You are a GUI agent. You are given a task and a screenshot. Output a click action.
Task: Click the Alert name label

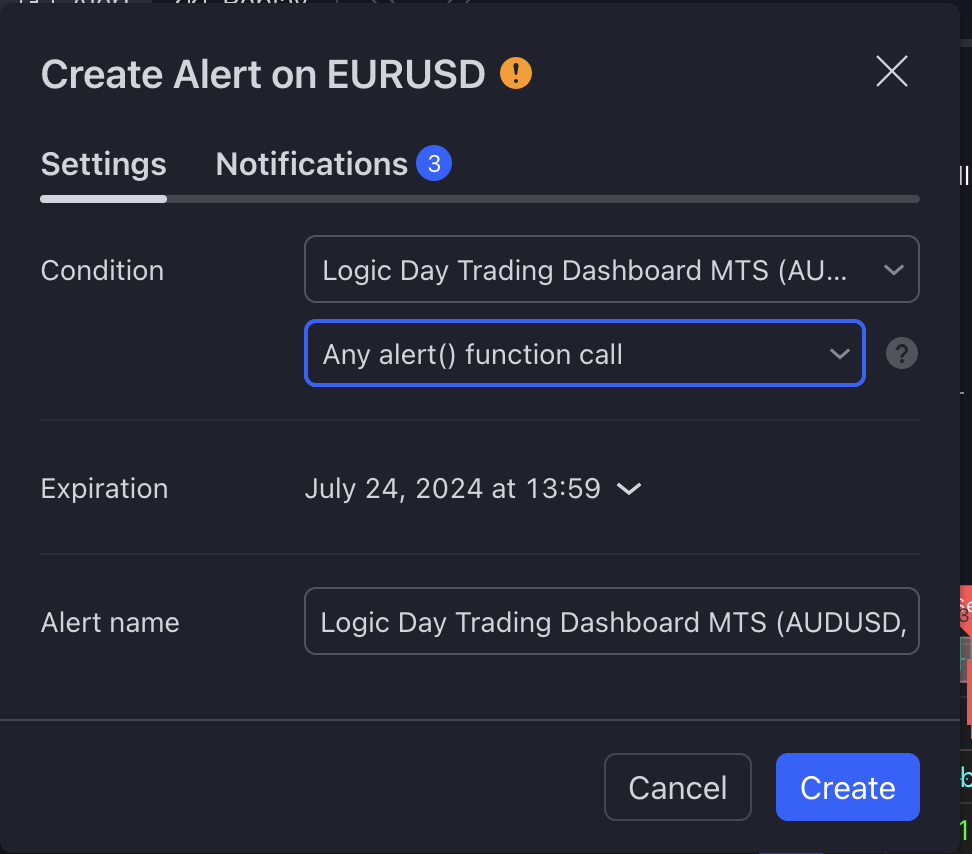coord(110,622)
